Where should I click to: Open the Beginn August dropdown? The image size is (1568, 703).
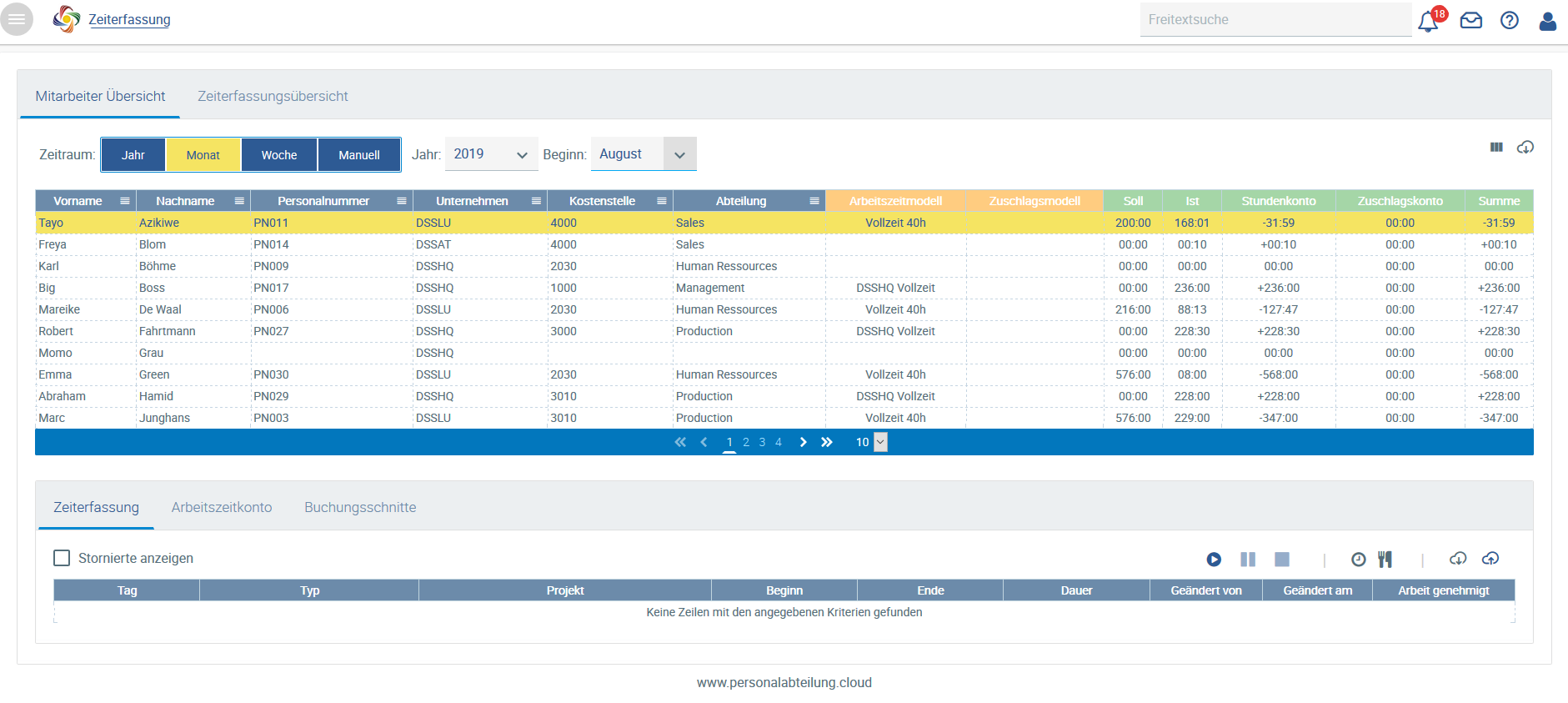(644, 154)
